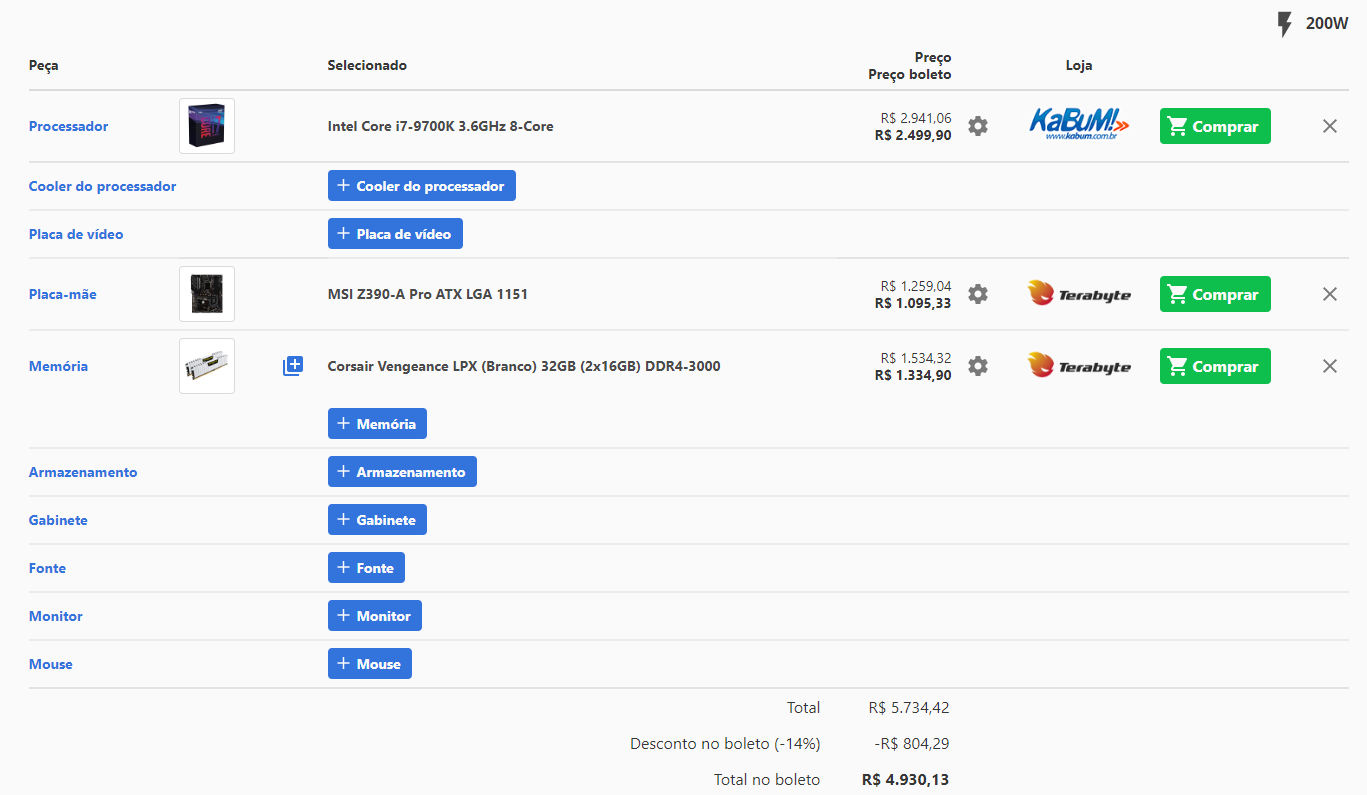
Task: Remove the Corsair Vengeance LPX memory
Action: [x=1330, y=366]
